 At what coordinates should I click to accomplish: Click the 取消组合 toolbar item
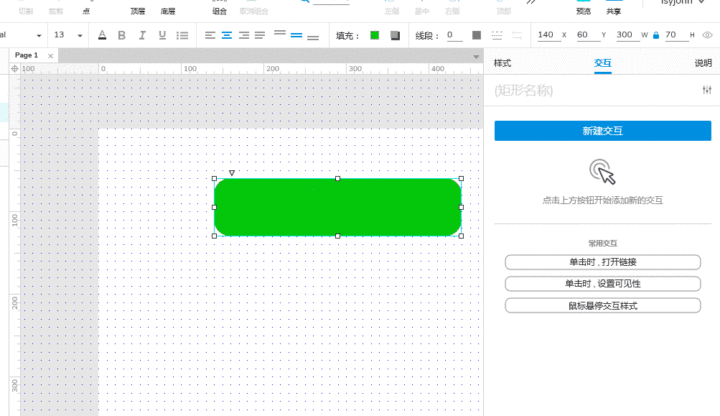[x=254, y=11]
